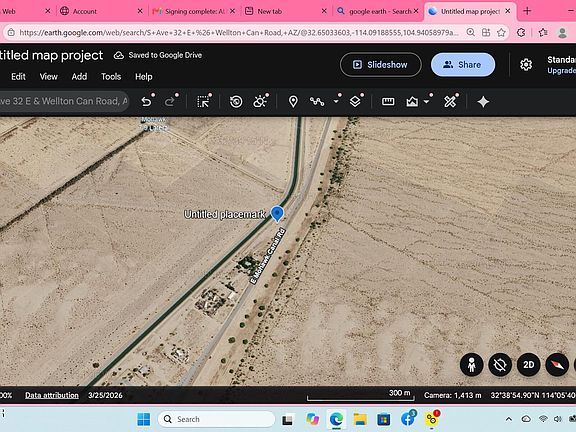Open the Windows Start menu

(144, 419)
